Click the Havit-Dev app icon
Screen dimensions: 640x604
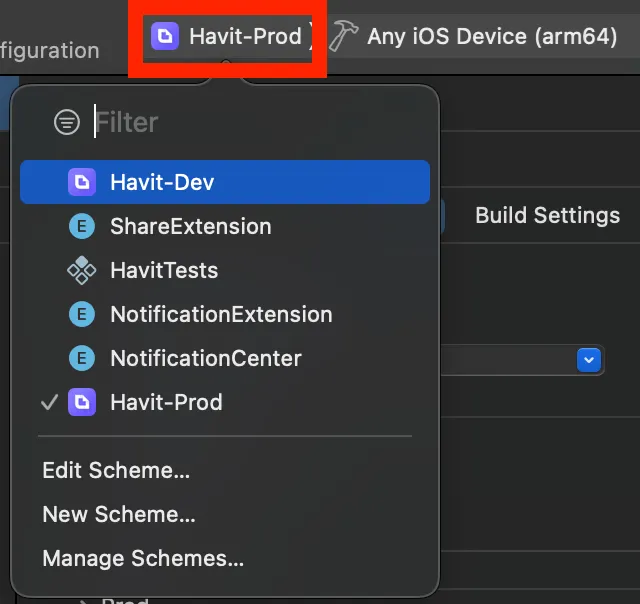point(81,182)
